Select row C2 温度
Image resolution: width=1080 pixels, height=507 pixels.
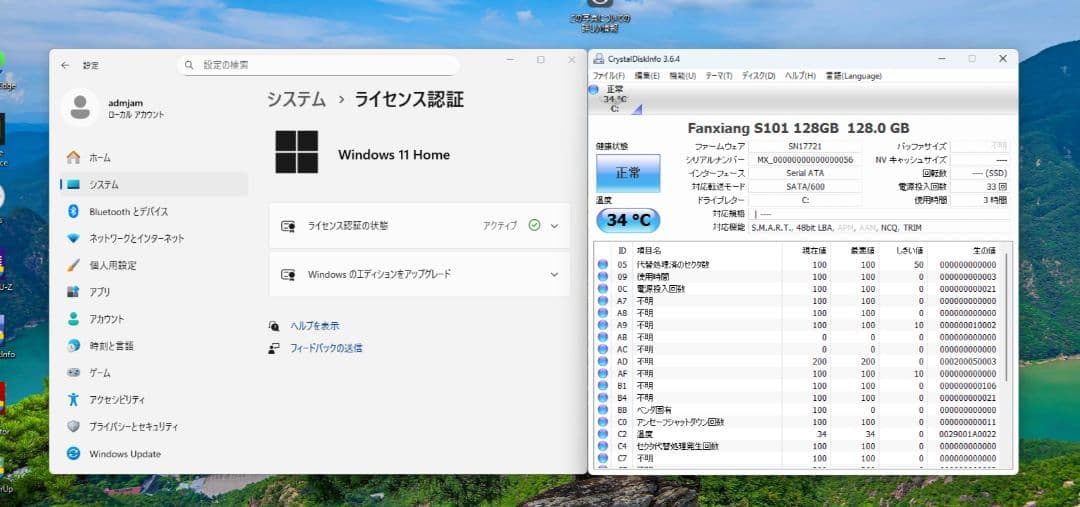tap(798, 434)
